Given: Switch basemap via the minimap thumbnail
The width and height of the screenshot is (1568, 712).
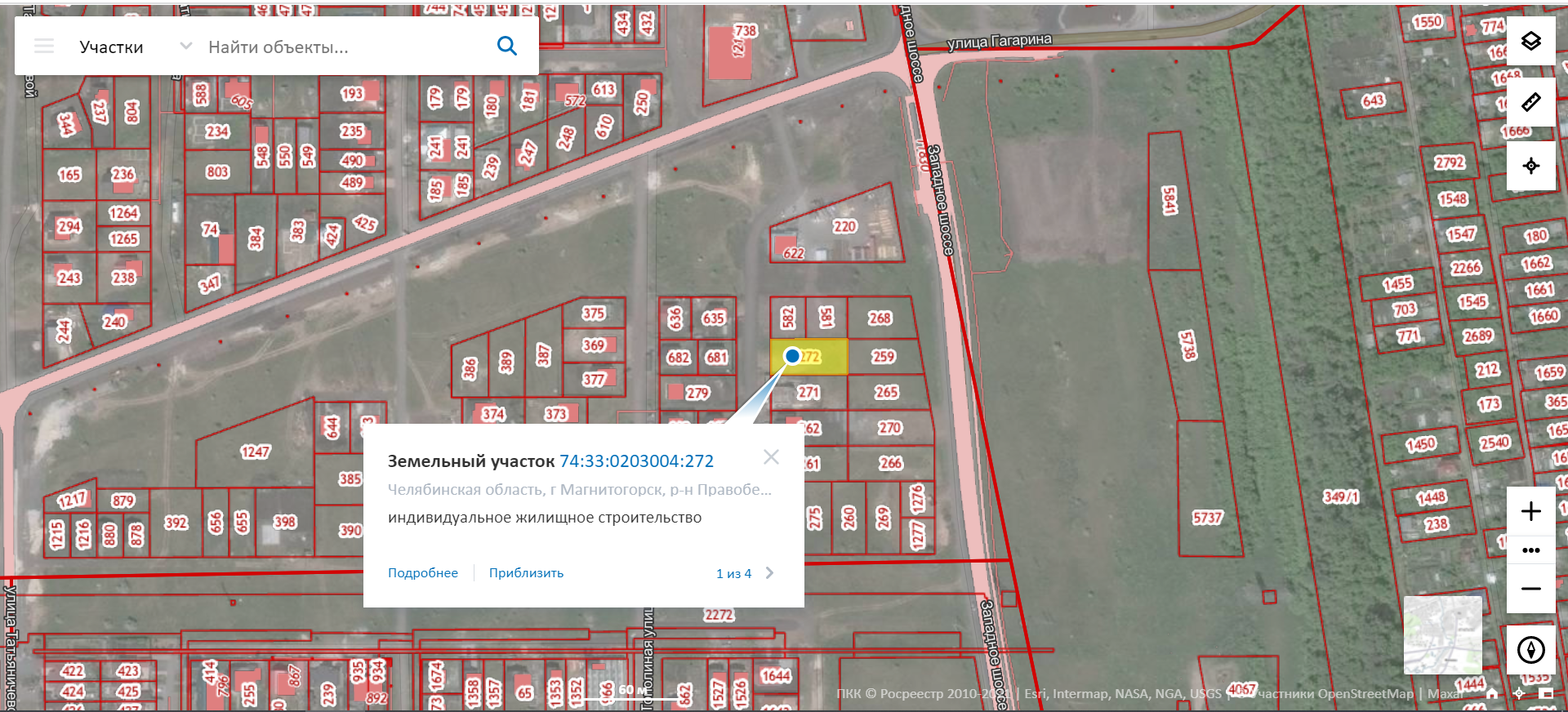Looking at the screenshot, I should pyautogui.click(x=1442, y=634).
